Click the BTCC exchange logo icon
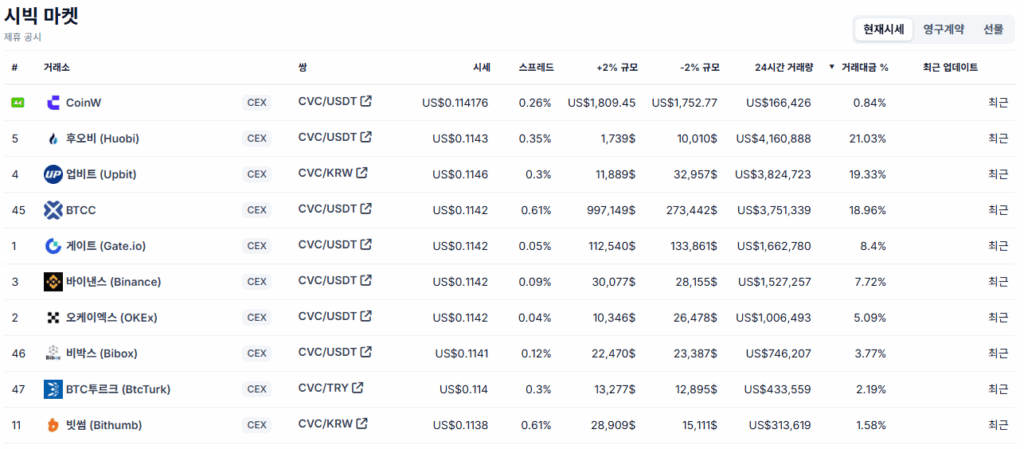Image resolution: width=1024 pixels, height=449 pixels. [x=53, y=210]
